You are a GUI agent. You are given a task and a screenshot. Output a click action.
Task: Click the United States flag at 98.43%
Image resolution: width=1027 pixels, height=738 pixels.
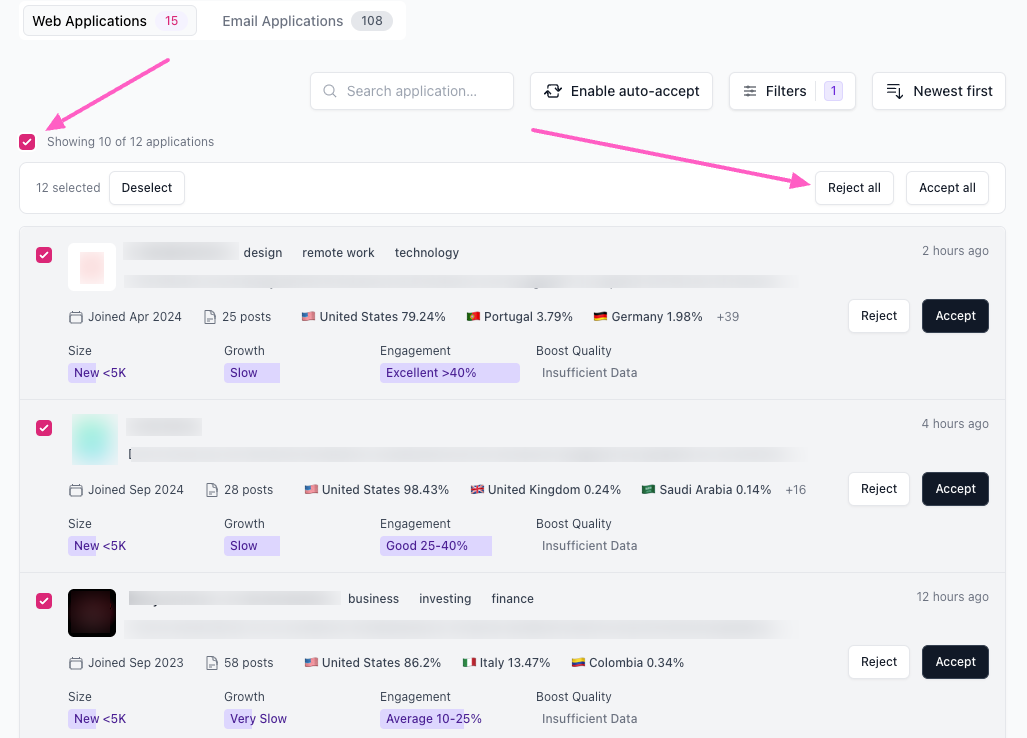pyautogui.click(x=311, y=490)
